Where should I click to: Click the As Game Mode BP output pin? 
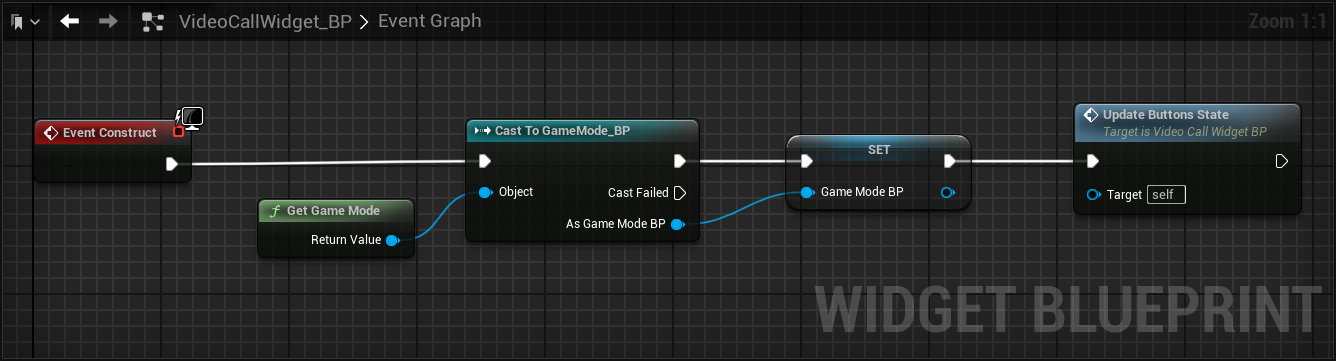677,224
